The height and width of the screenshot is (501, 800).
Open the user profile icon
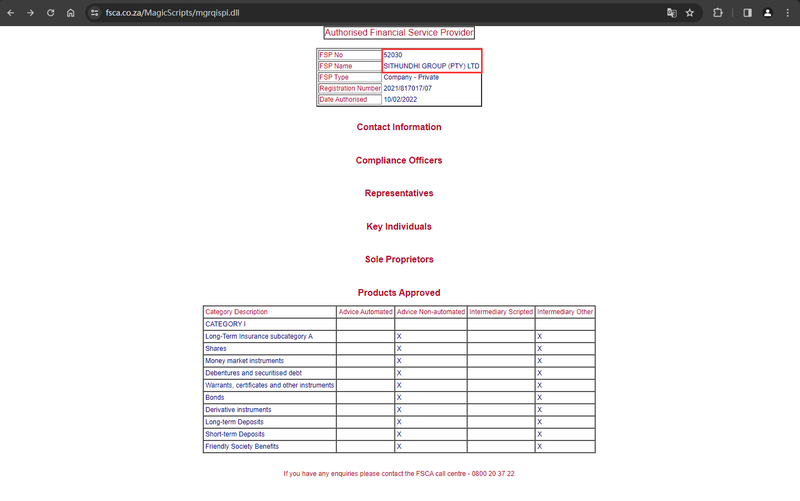click(767, 13)
